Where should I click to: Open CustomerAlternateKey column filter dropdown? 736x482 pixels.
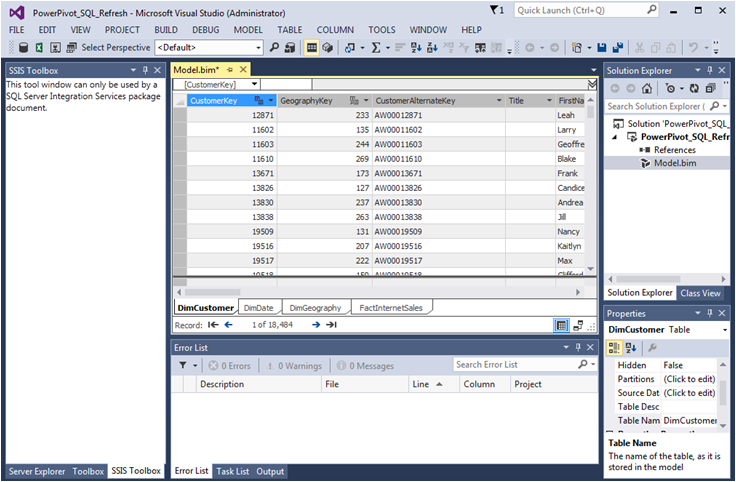click(499, 100)
